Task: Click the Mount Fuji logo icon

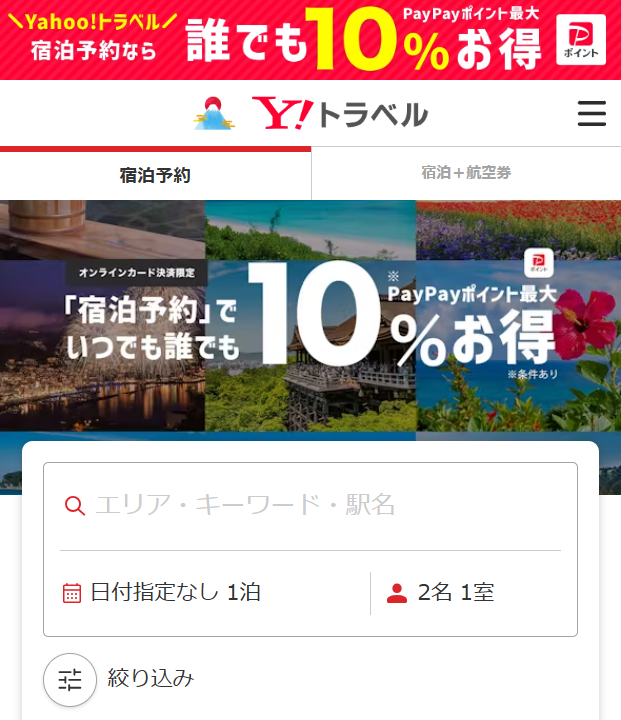Action: 214,113
